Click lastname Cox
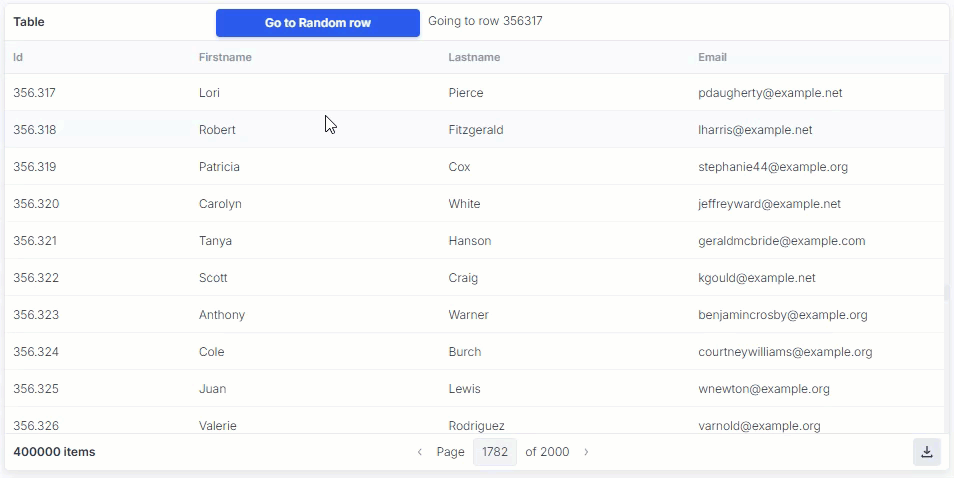This screenshot has height=478, width=954. (x=459, y=167)
